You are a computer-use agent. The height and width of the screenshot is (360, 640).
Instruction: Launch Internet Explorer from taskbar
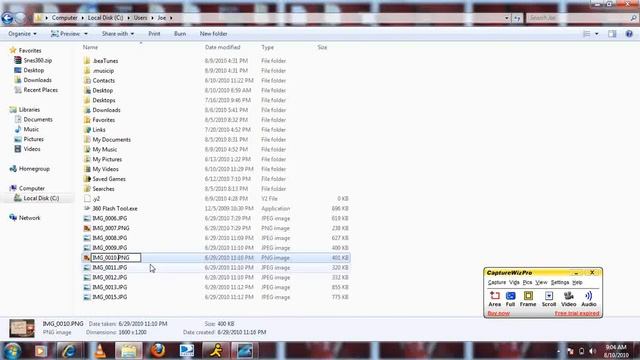(68, 351)
